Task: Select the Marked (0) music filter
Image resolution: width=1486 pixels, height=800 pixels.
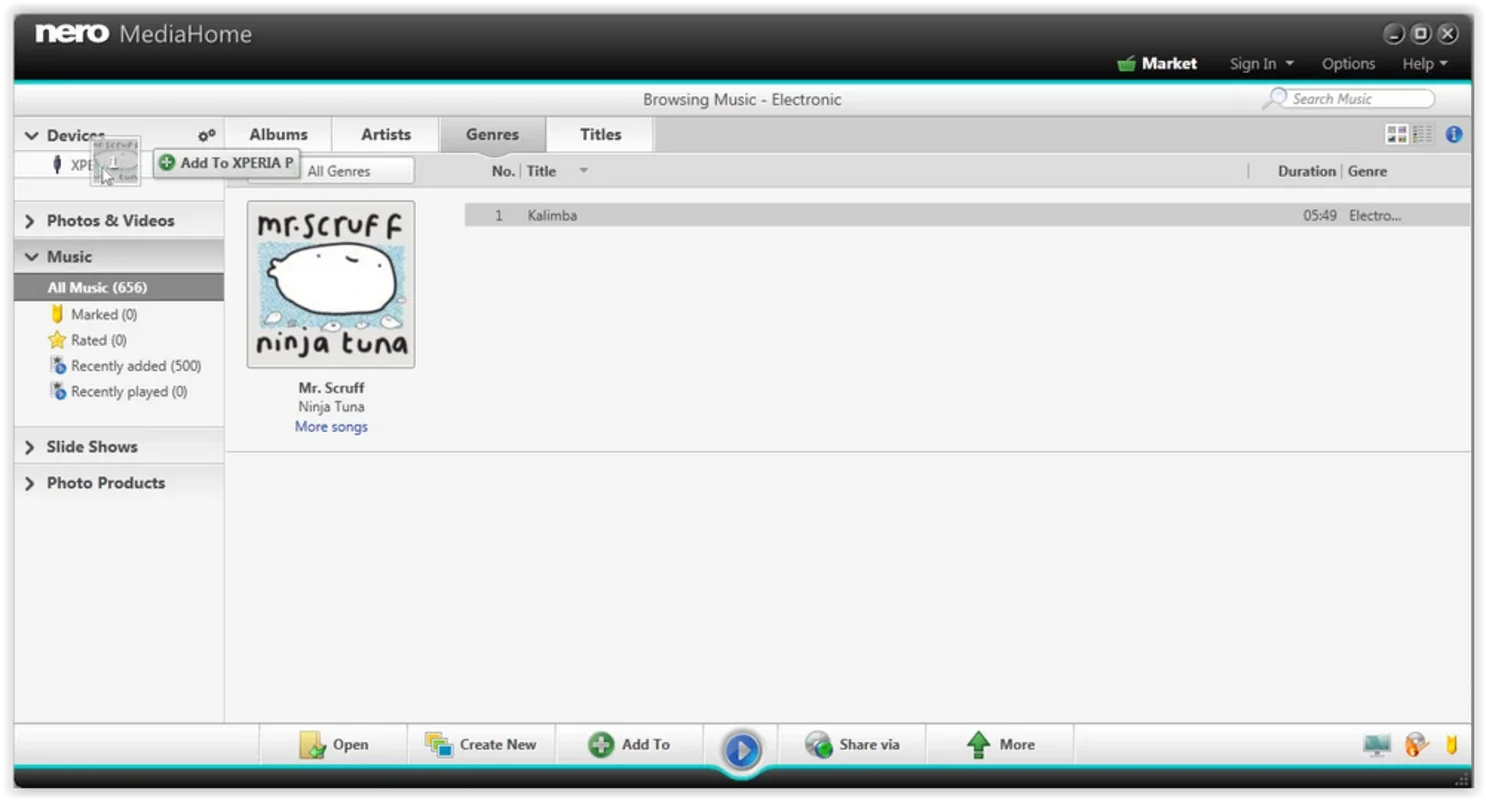Action: tap(104, 314)
